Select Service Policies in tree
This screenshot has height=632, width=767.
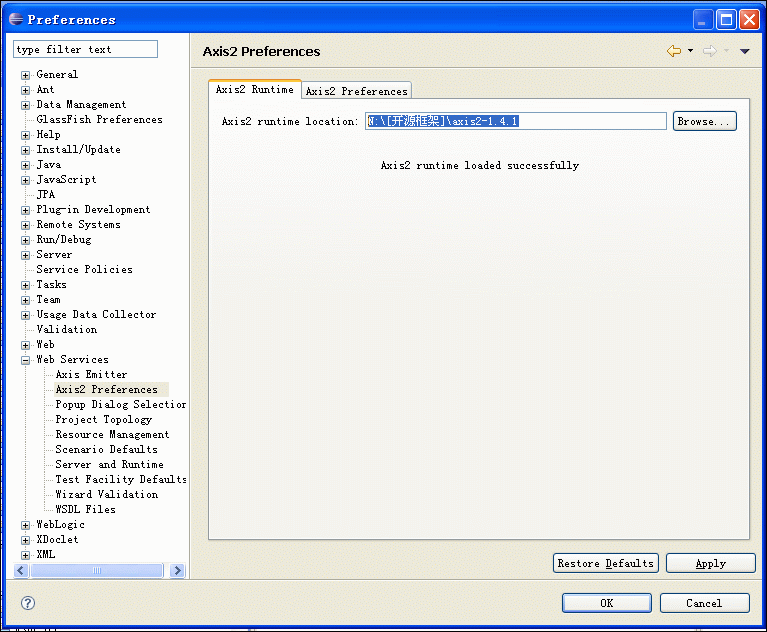(x=84, y=269)
